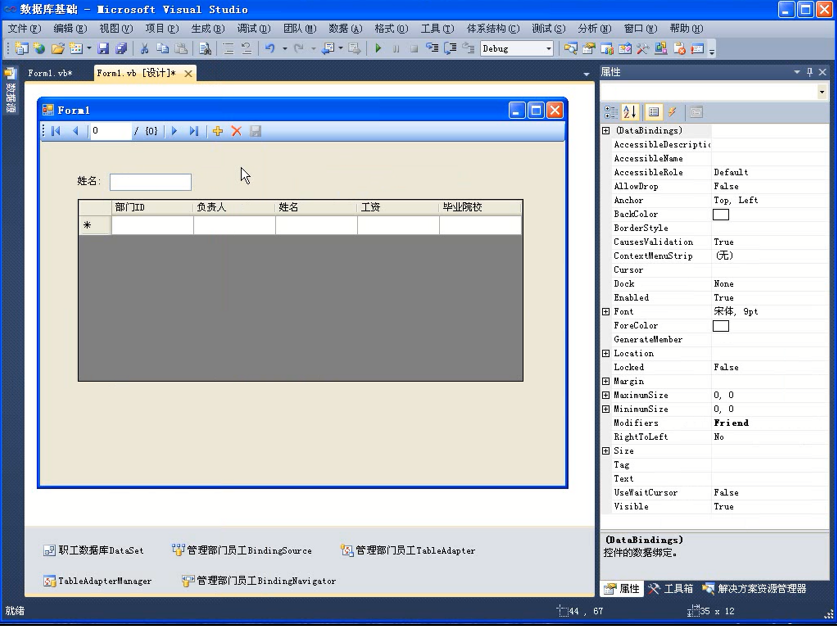This screenshot has height=626, width=837.
Task: Start debugging with the green play icon
Action: coord(378,48)
